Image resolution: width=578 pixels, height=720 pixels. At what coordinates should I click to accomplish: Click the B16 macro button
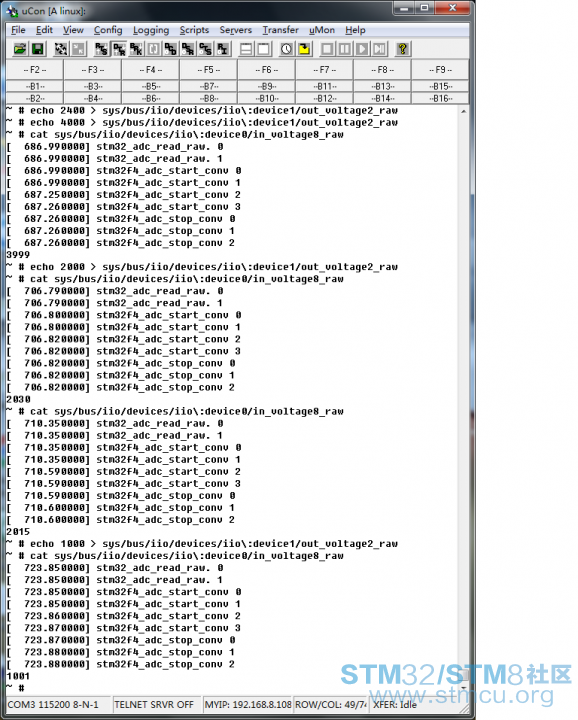[x=440, y=98]
